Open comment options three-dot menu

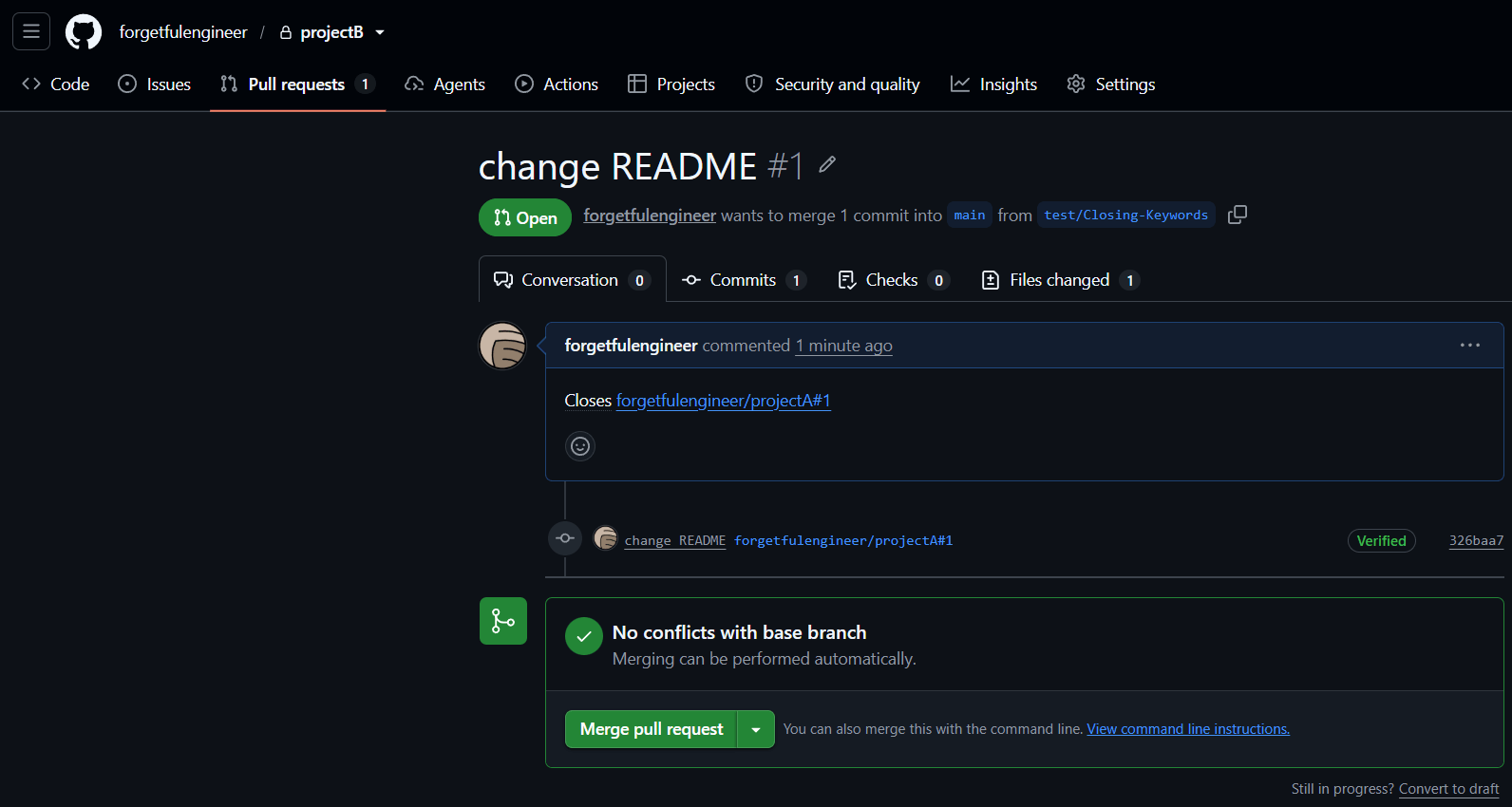tap(1470, 346)
